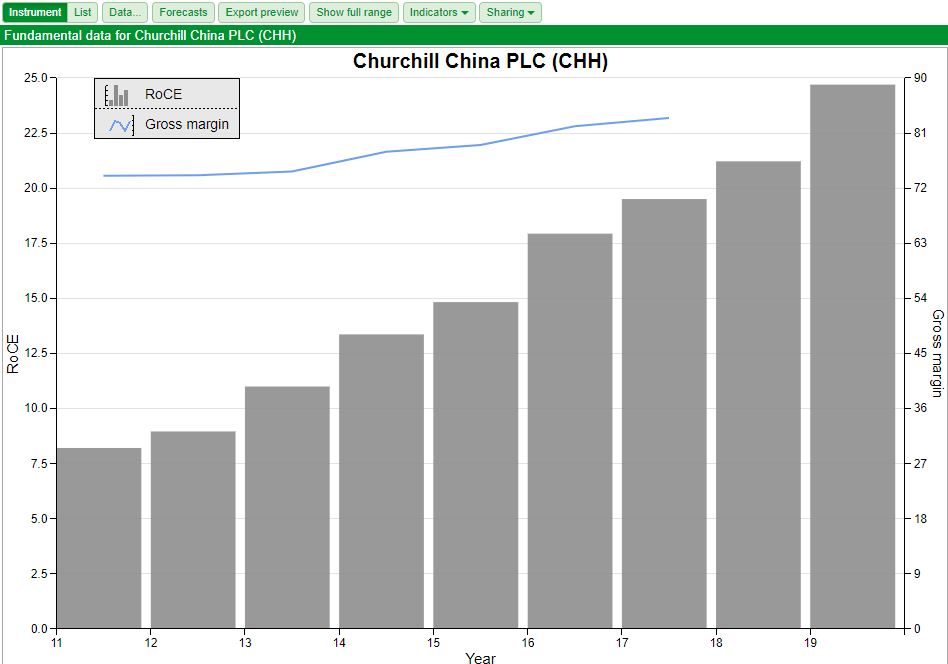The width and height of the screenshot is (948, 664).
Task: Click the RoCE bar for year 18
Action: tap(758, 395)
